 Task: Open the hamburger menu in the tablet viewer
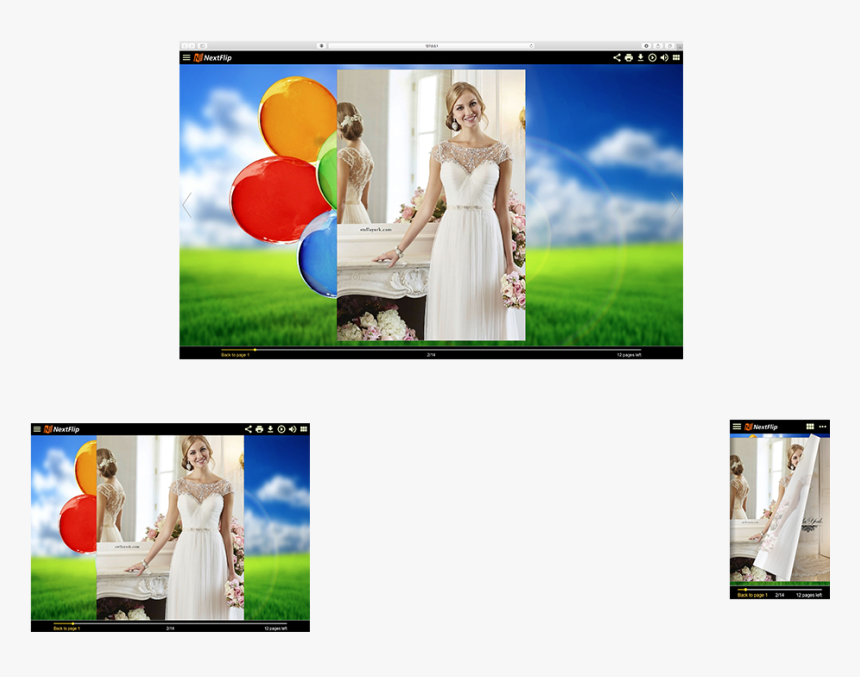point(37,429)
